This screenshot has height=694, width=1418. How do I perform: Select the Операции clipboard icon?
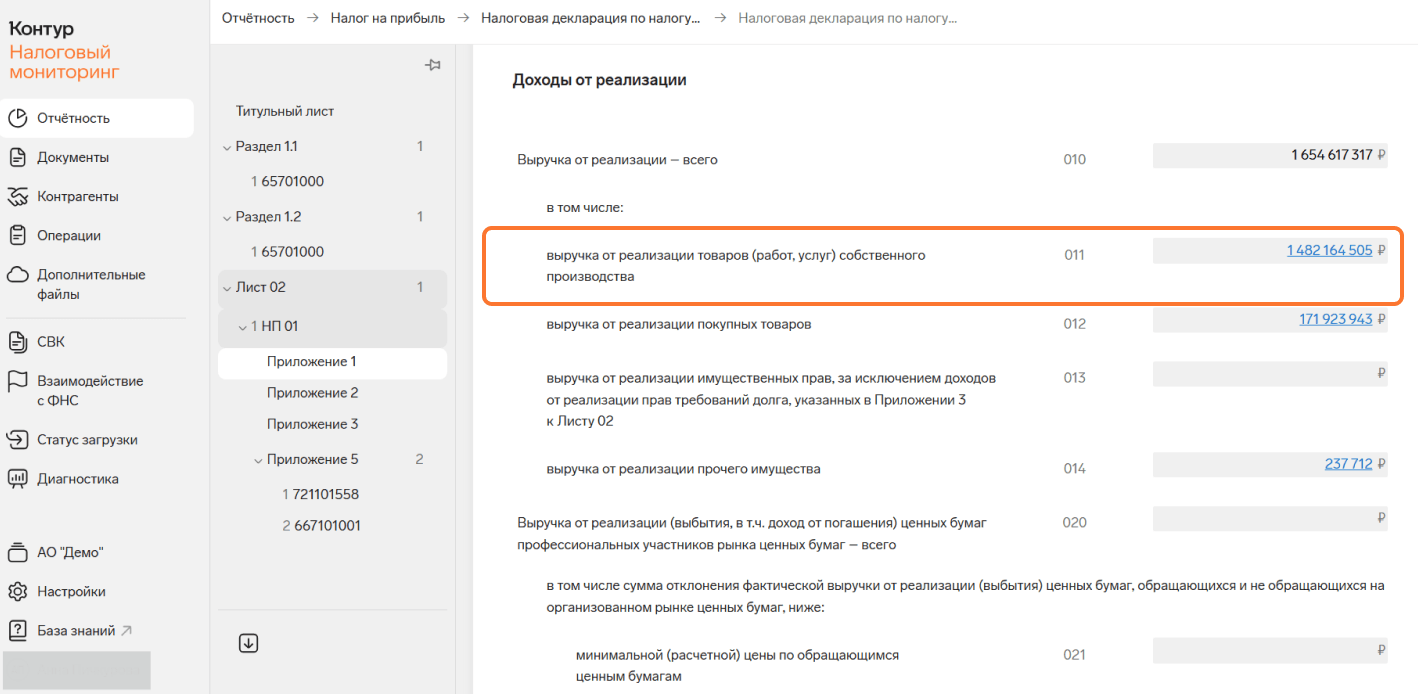pyautogui.click(x=17, y=235)
